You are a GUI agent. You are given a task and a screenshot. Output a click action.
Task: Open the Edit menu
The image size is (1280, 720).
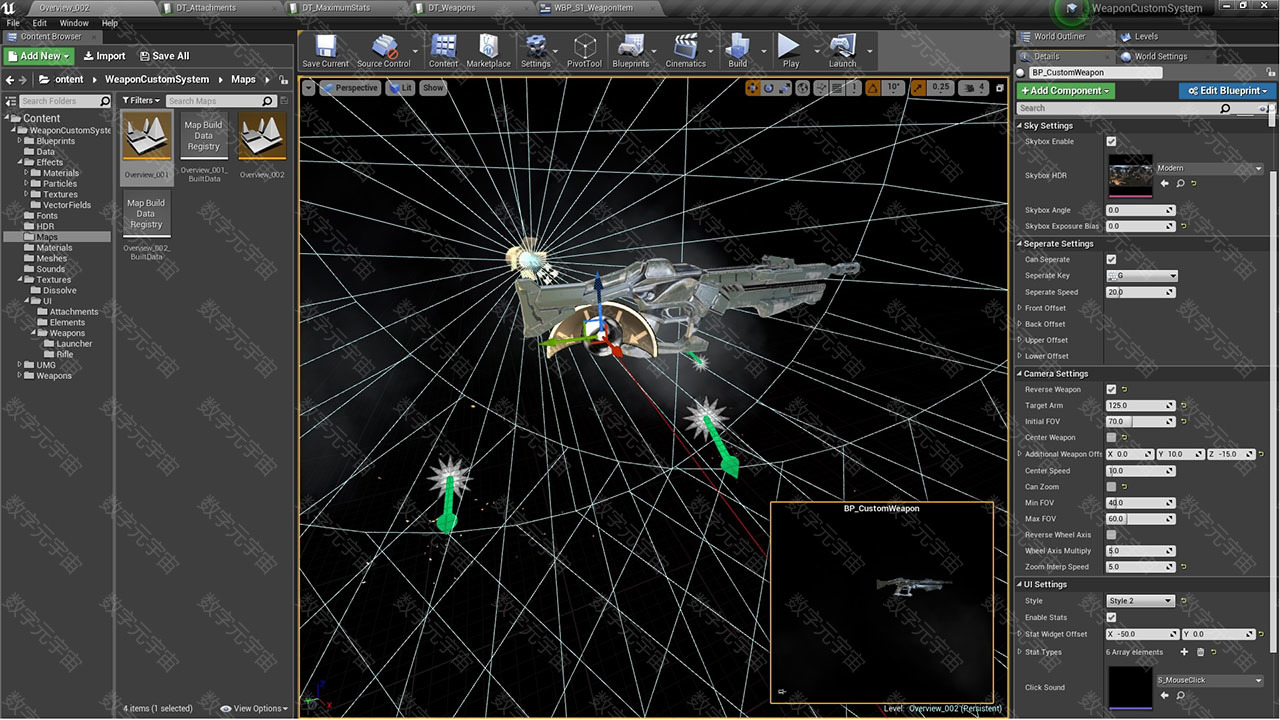coord(39,23)
